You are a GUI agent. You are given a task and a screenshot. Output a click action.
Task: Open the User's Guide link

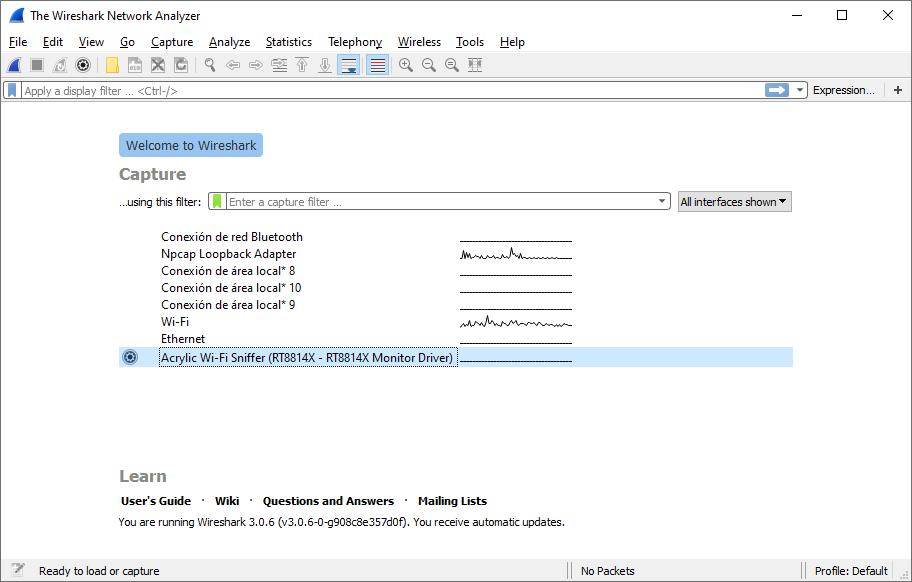[155, 501]
